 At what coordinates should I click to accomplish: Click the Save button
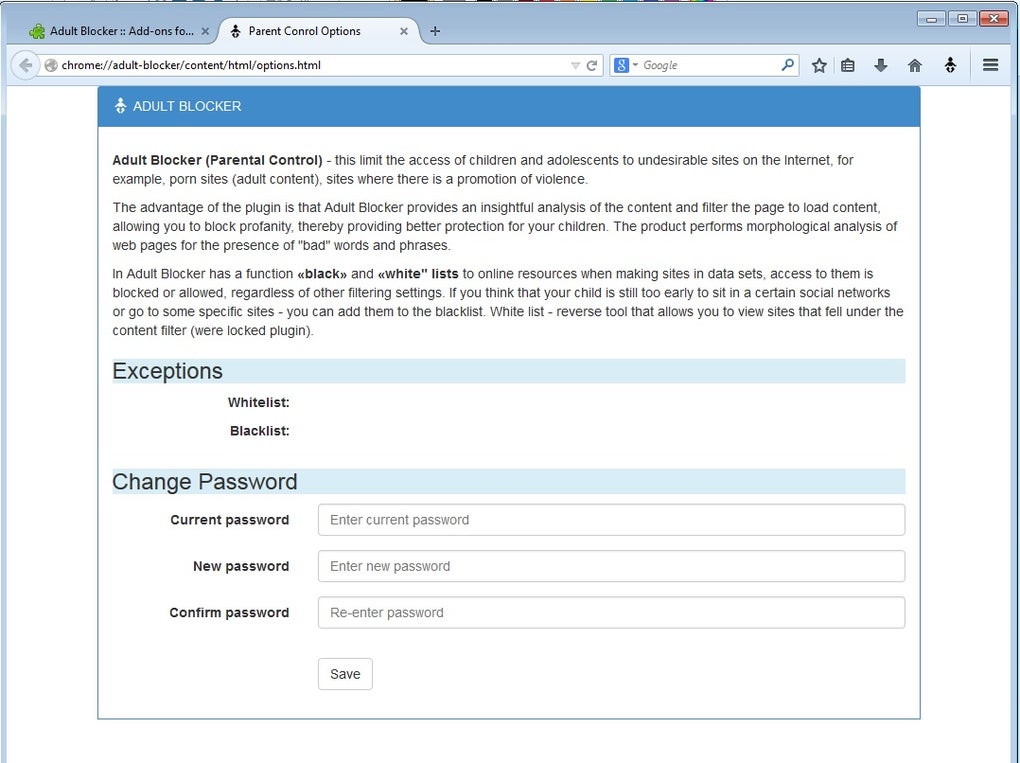[345, 674]
